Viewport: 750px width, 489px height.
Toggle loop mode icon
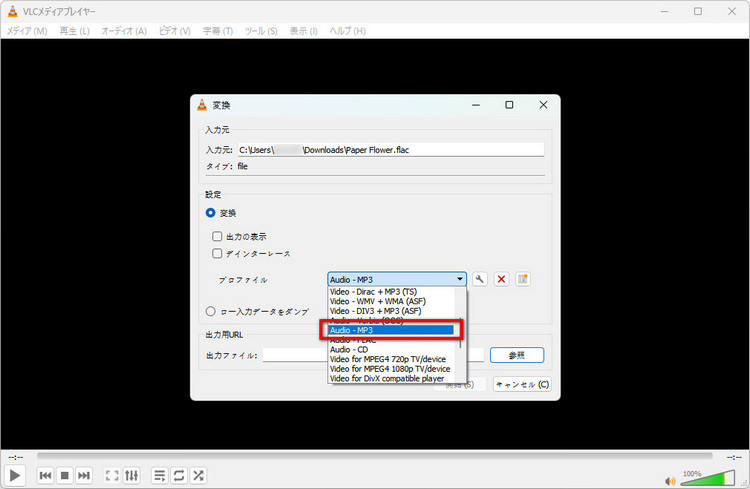coord(179,475)
